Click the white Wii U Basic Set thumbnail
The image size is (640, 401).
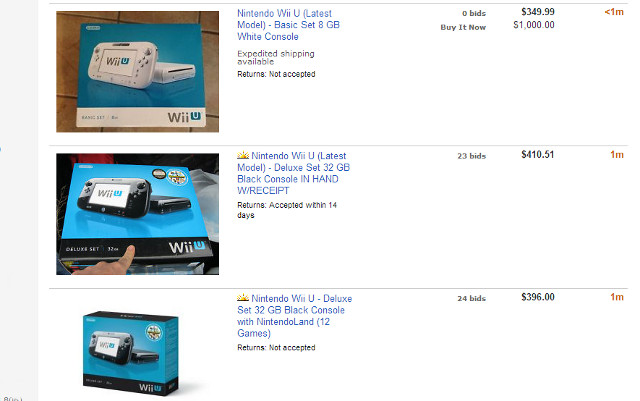[x=138, y=72]
